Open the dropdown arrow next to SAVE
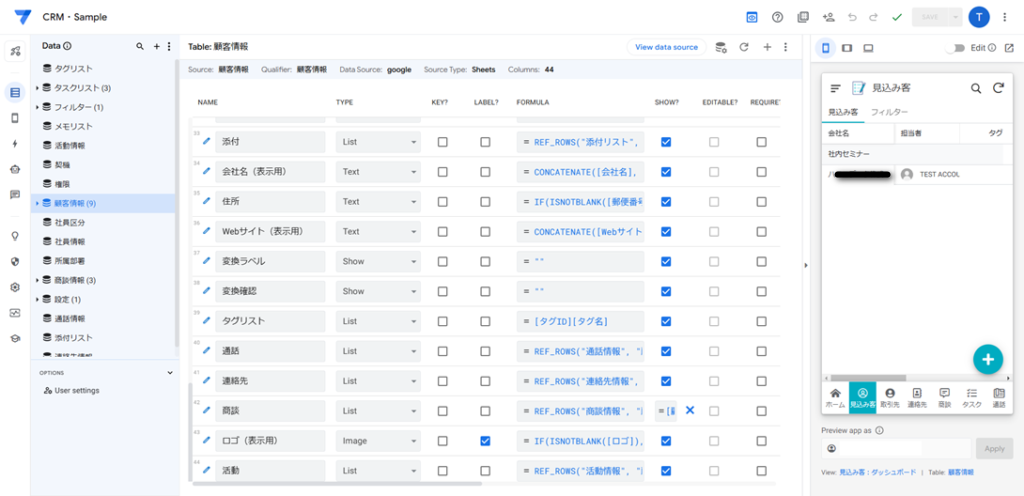Viewport: 1024px width, 496px height. (x=956, y=17)
